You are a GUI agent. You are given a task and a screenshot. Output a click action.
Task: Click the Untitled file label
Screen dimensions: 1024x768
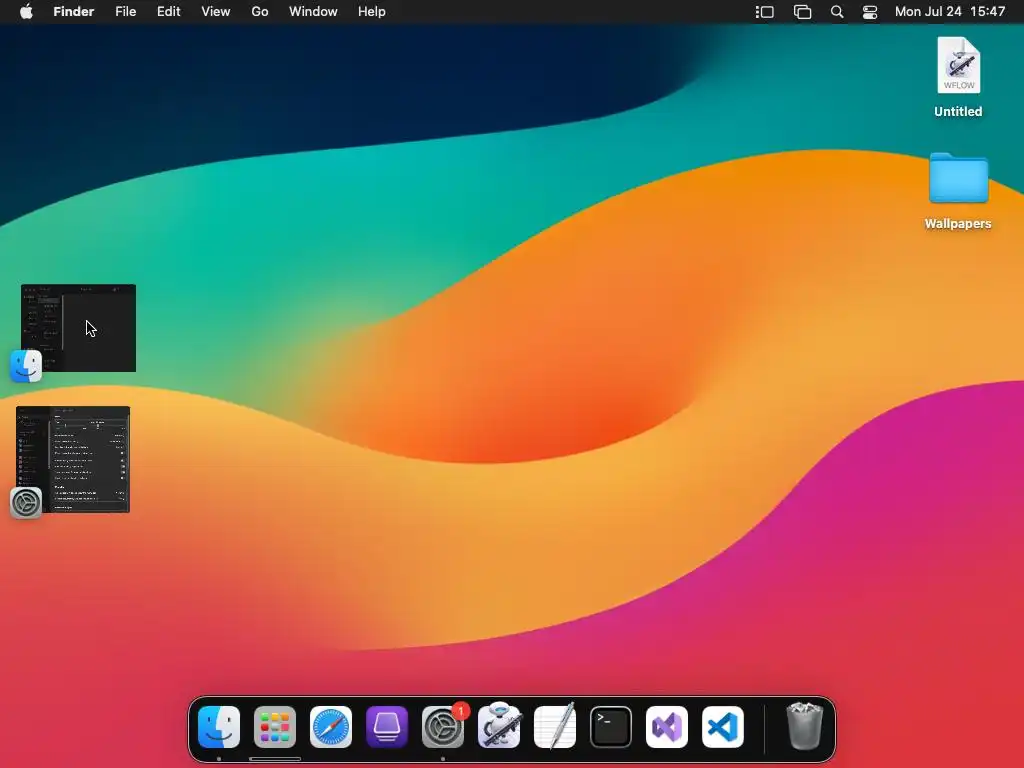pyautogui.click(x=958, y=112)
